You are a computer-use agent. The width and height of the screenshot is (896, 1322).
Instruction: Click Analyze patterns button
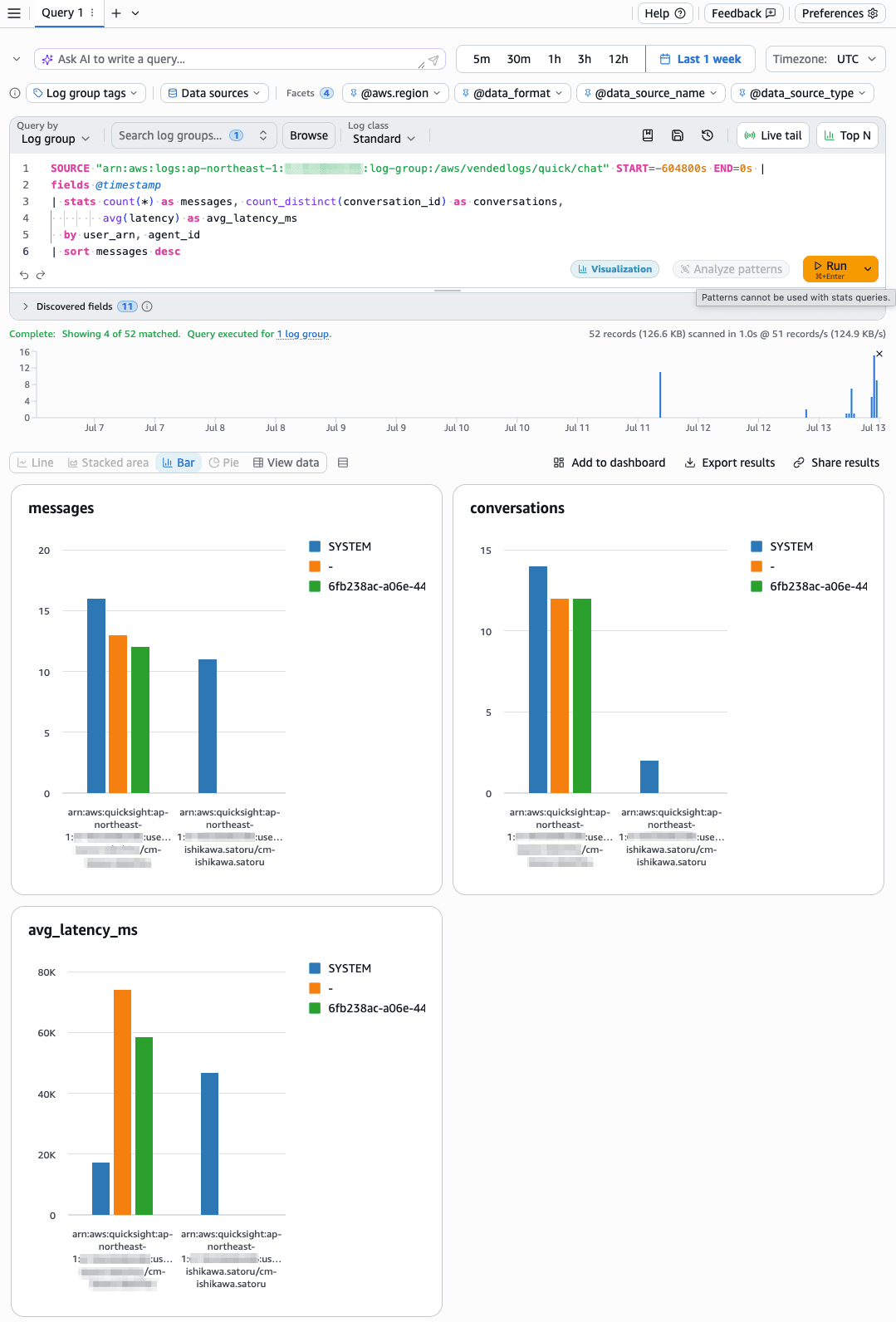(x=731, y=269)
